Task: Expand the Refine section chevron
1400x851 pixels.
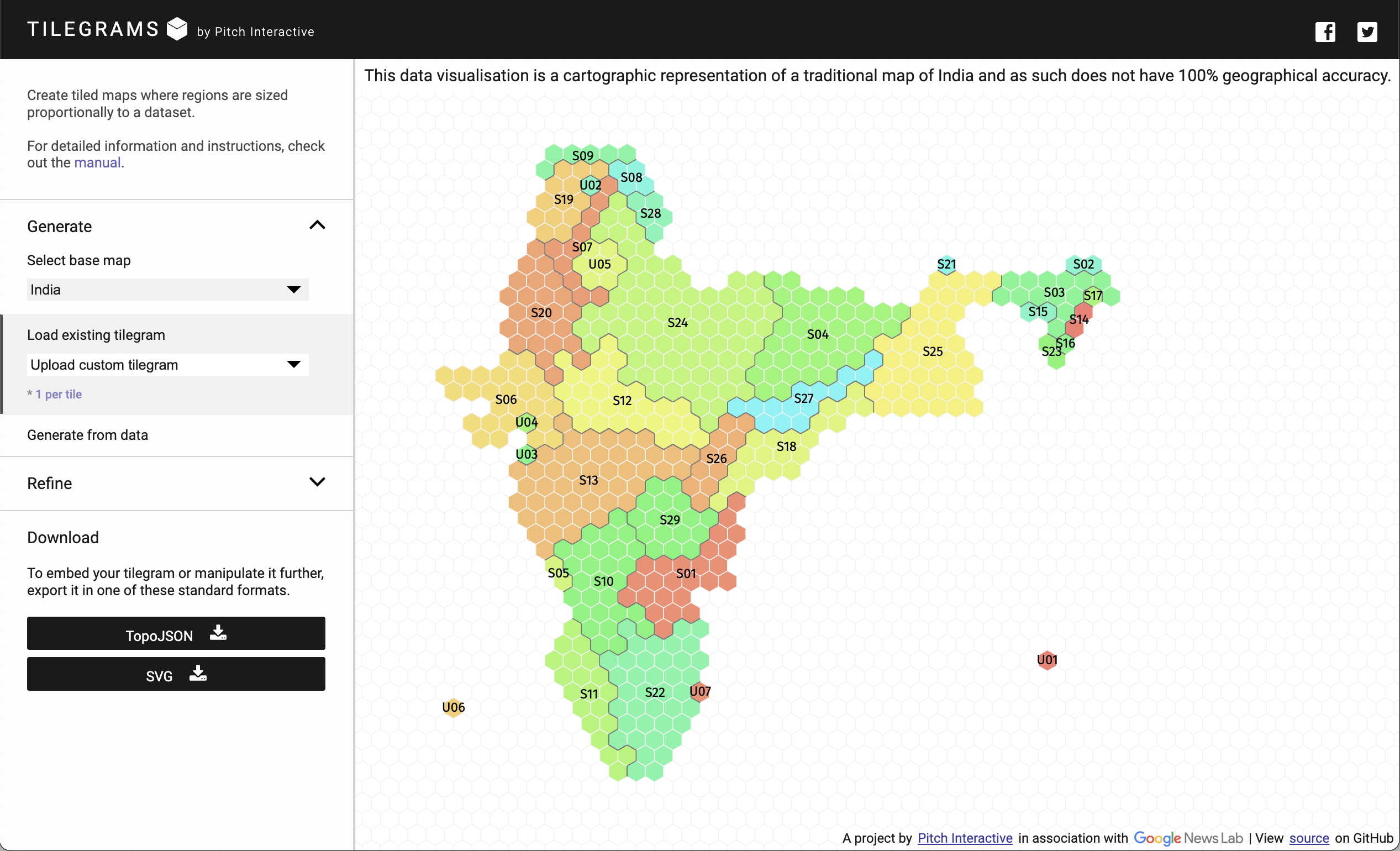Action: (317, 482)
